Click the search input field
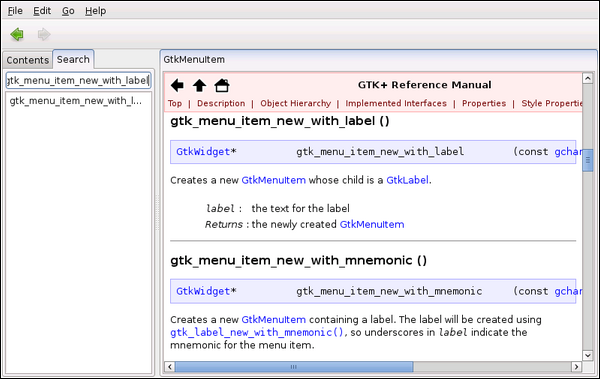Viewport: 600px width, 379px height. click(78, 80)
